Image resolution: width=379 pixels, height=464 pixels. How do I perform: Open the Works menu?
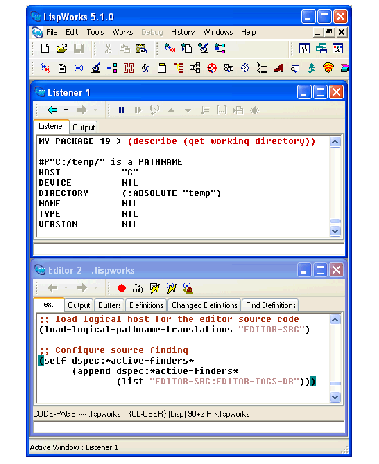122,32
